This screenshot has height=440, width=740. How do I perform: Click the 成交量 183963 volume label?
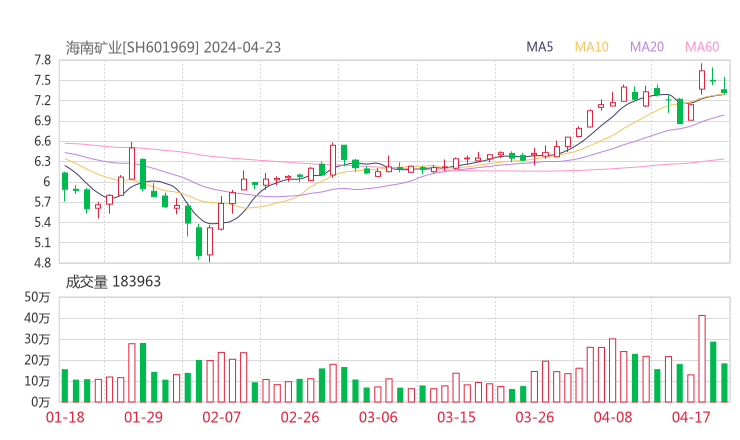[x=113, y=282]
